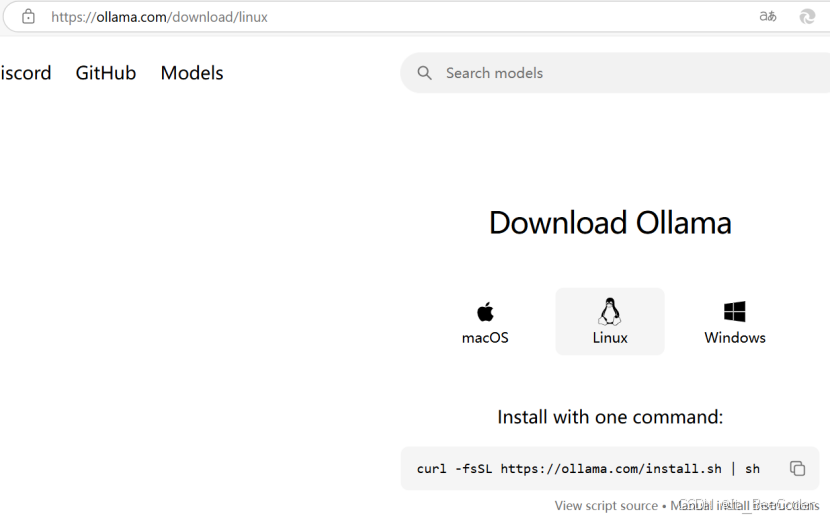Screen dimensions: 830x520
Task: Focus the Search models field
Action: point(615,73)
